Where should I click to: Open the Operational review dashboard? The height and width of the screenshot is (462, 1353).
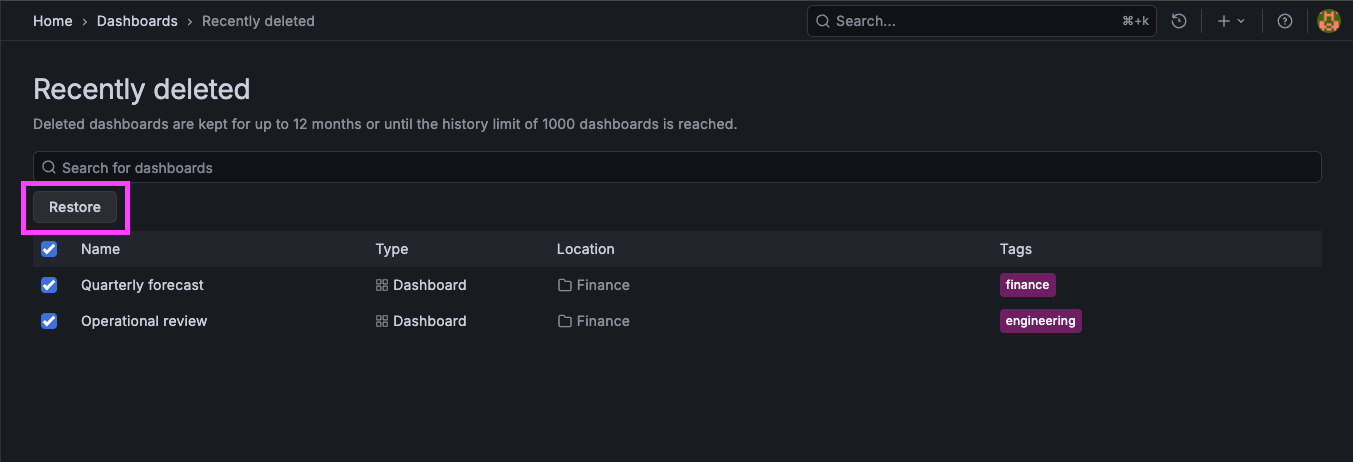(144, 321)
